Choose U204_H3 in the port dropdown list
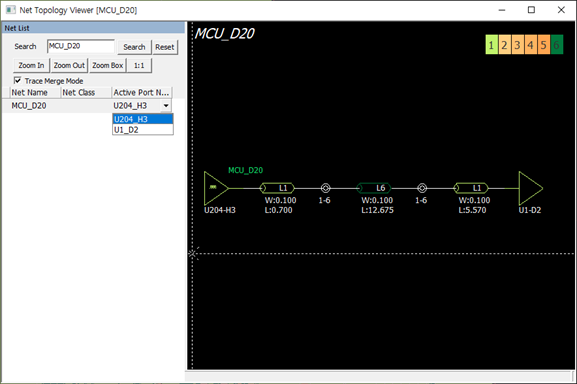The width and height of the screenshot is (577, 384). tap(143, 119)
